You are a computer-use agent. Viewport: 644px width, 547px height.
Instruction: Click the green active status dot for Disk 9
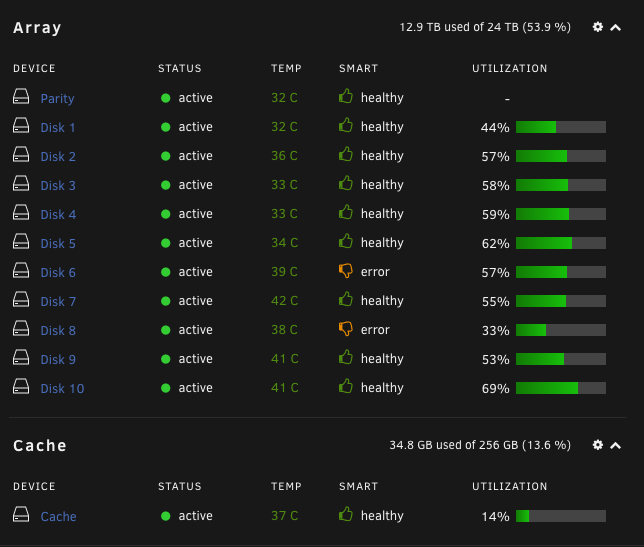pyautogui.click(x=166, y=359)
